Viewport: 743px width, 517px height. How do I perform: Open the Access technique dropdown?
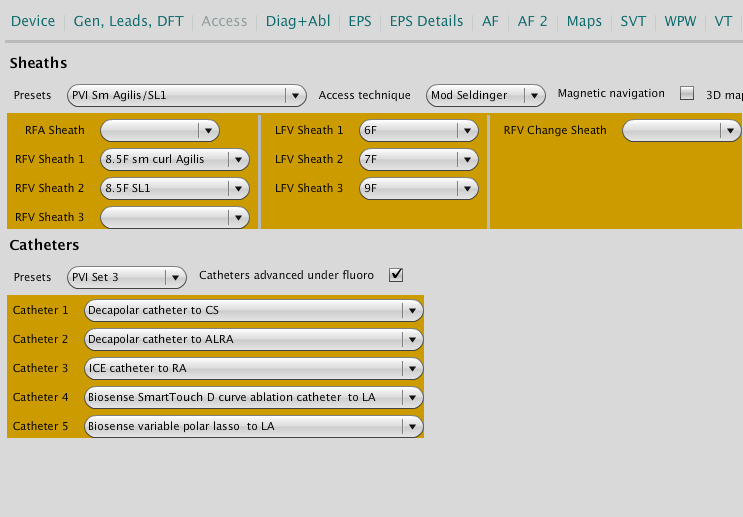click(486, 95)
